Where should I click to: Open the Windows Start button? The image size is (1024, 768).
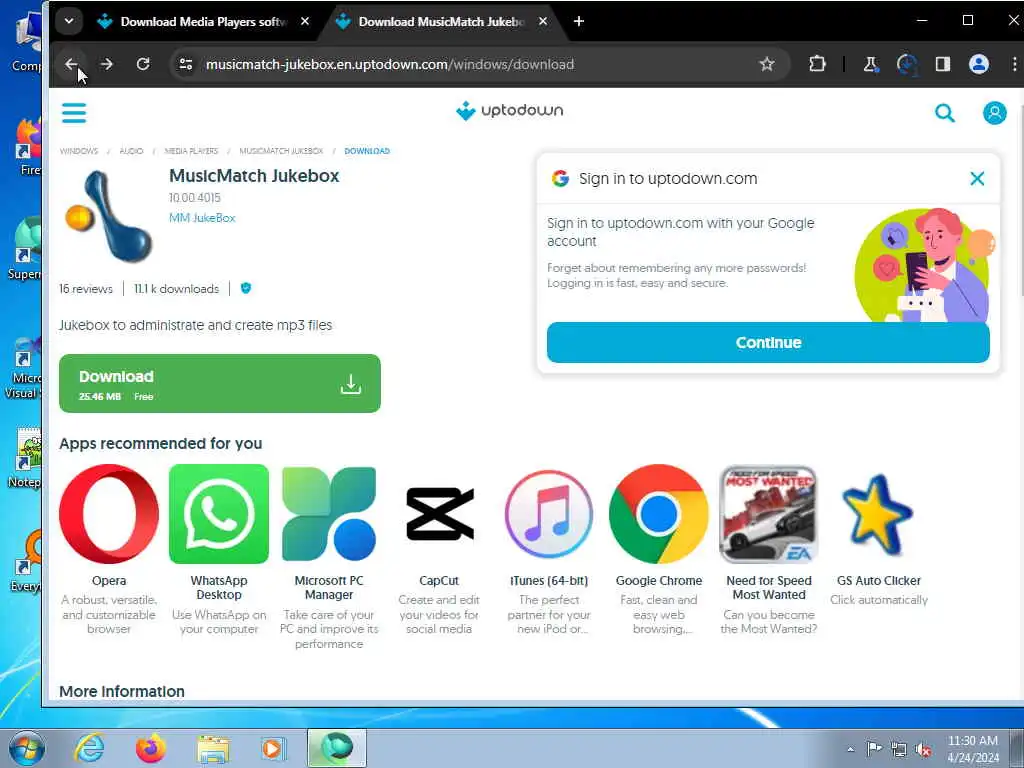(x=27, y=748)
